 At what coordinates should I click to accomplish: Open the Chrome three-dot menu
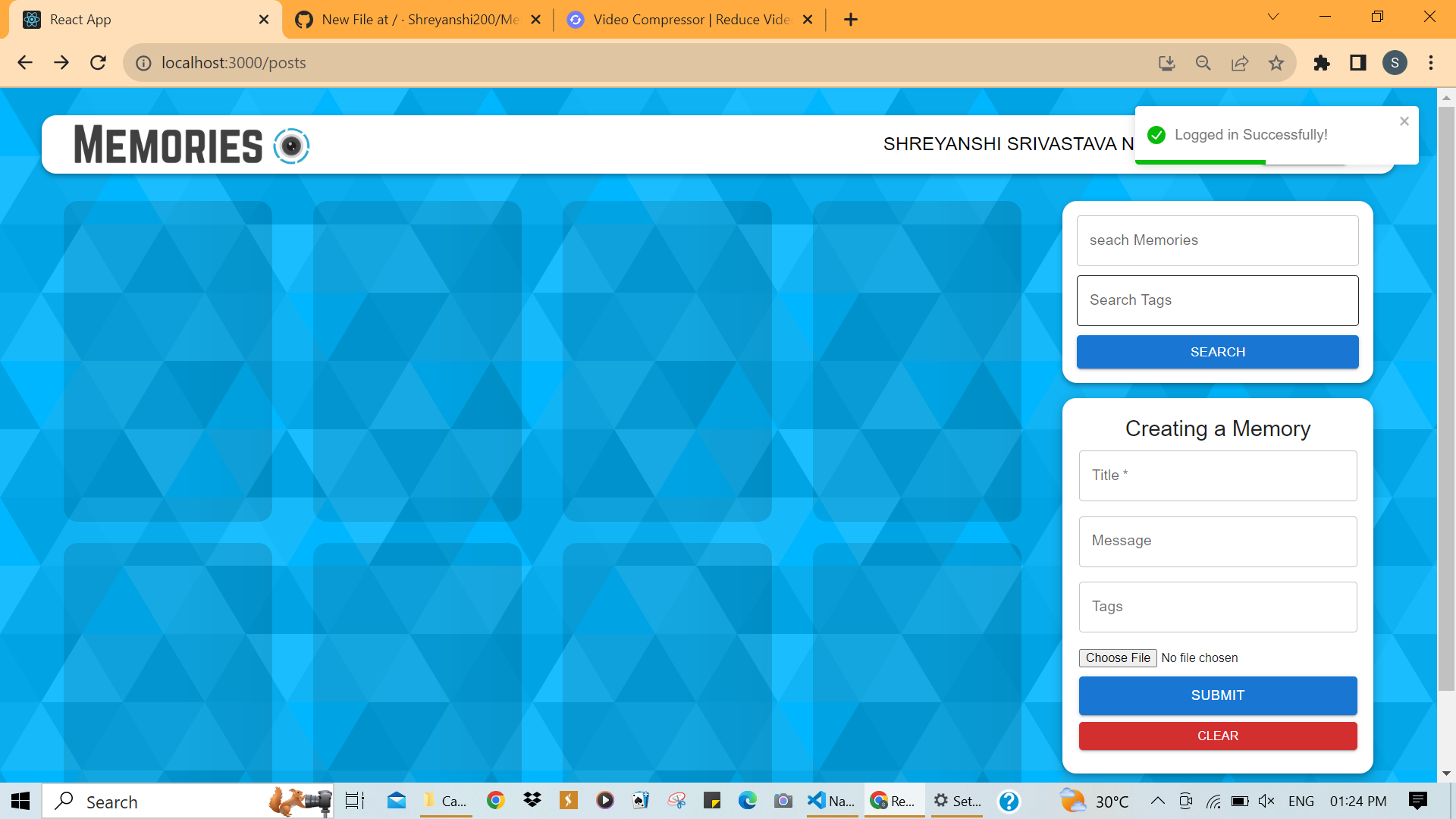point(1431,63)
